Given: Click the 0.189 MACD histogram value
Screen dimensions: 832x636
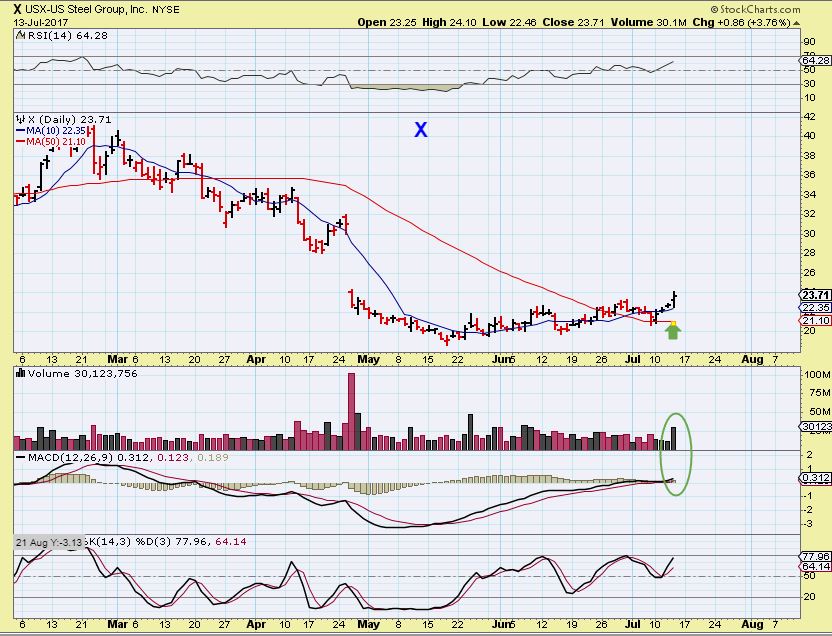Looking at the screenshot, I should [213, 457].
